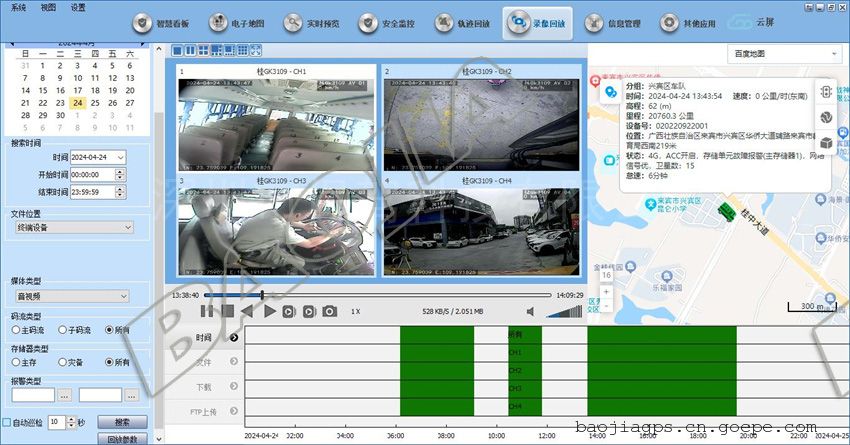Enable the 自动巡检 checkbox

pyautogui.click(x=7, y=422)
